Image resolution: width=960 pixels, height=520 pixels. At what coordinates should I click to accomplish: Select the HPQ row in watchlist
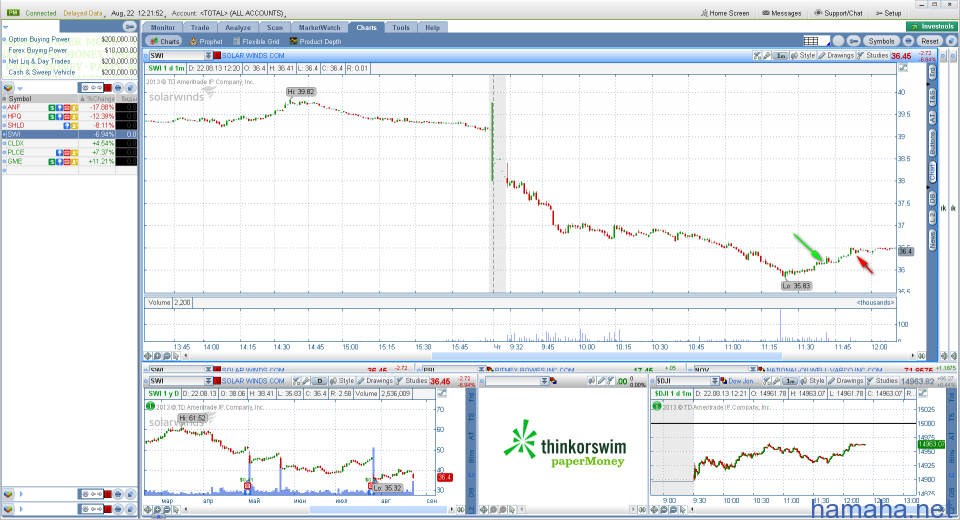tap(69, 116)
